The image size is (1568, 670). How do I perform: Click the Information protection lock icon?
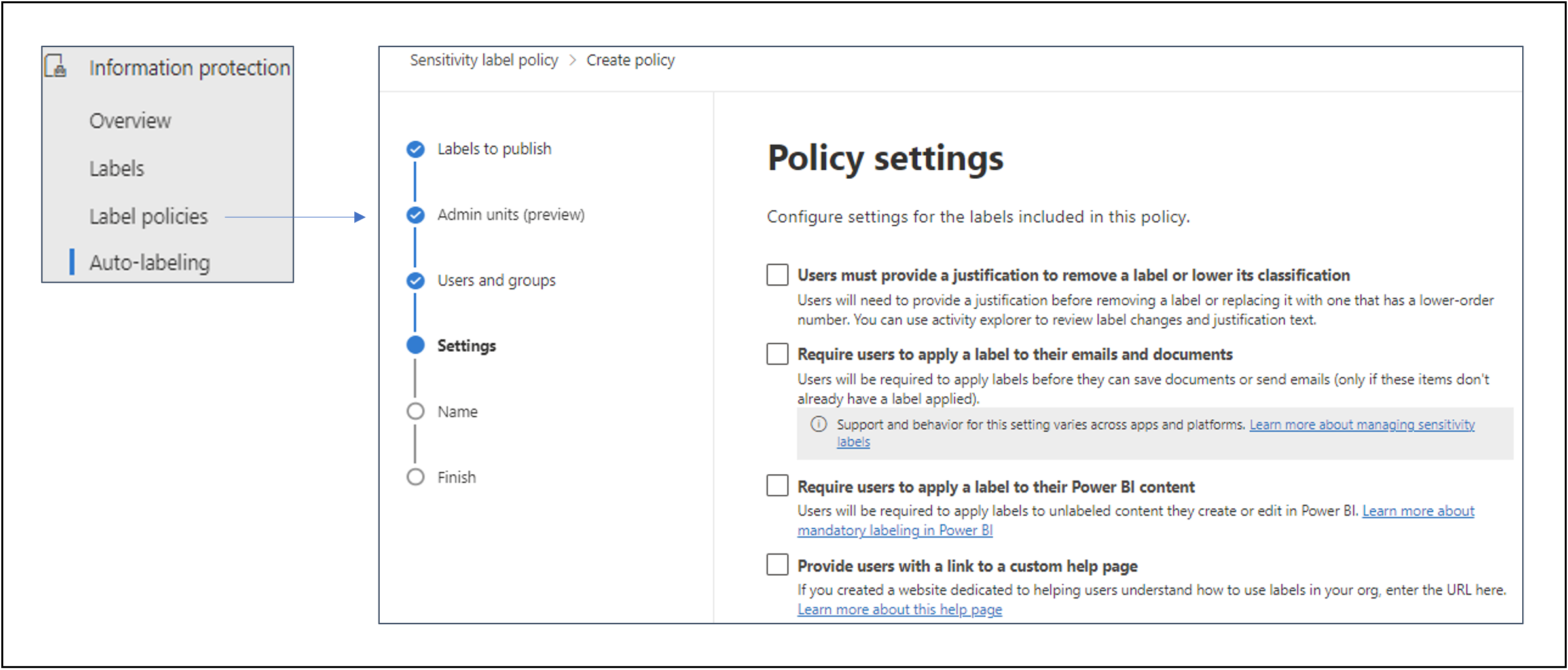pos(56,67)
